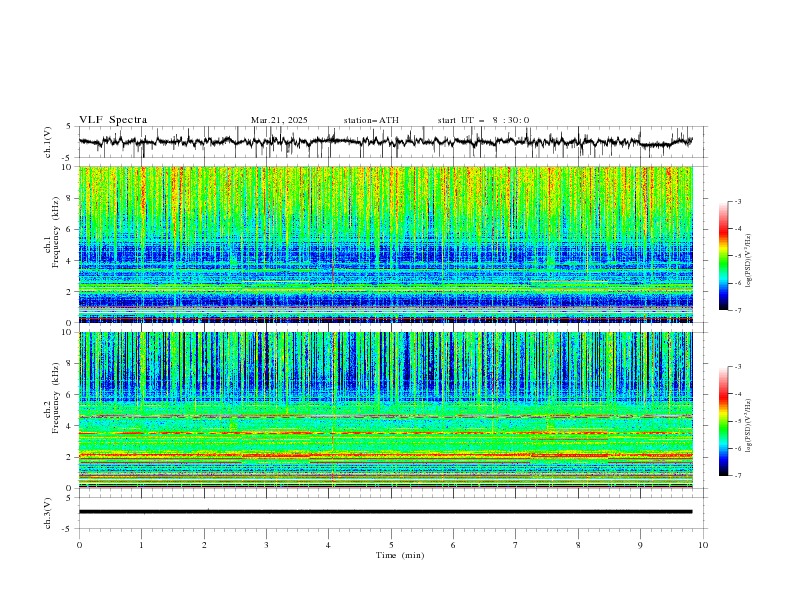Click the ch.1 frequency tick label "6"
The image size is (792, 612).
pyautogui.click(x=70, y=229)
